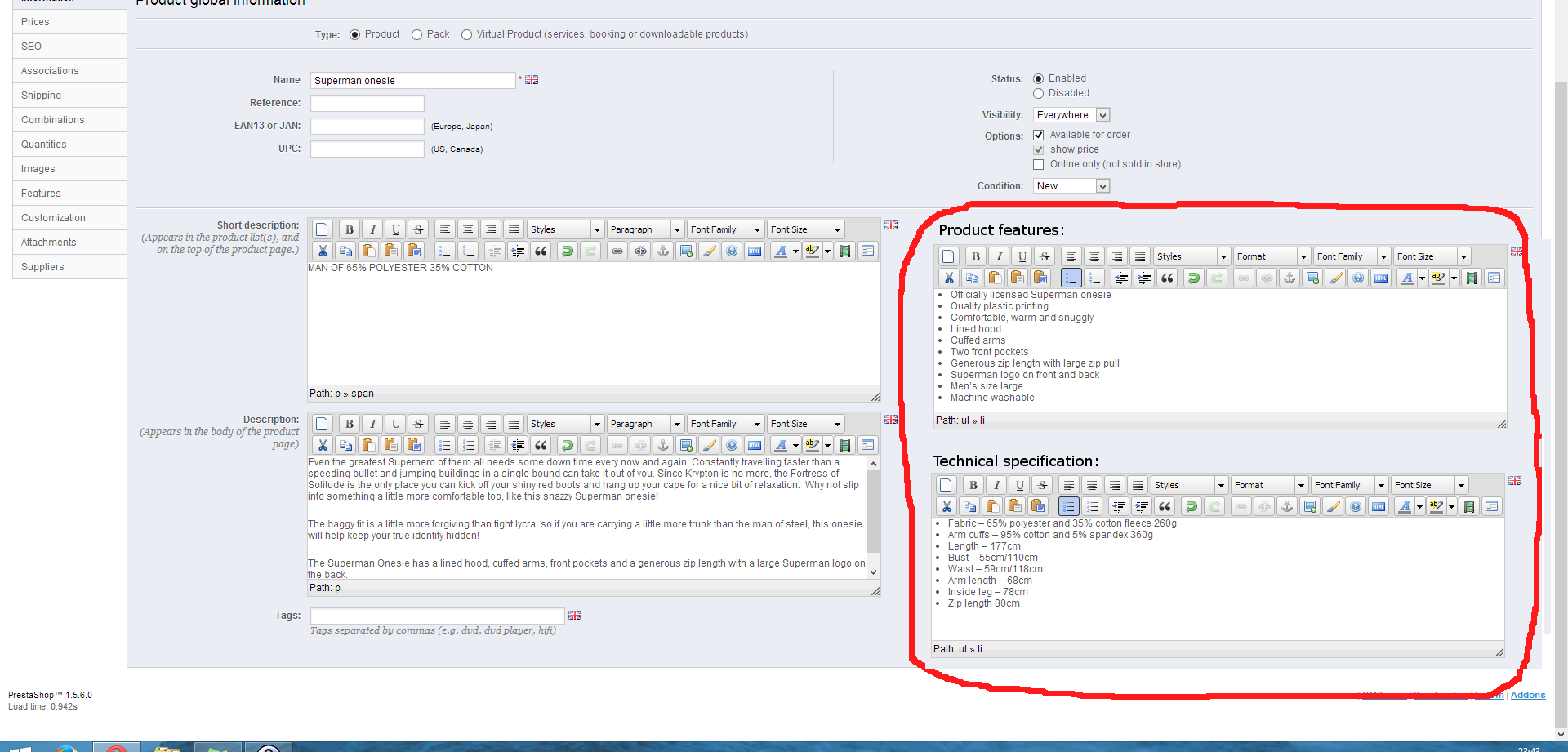The width and height of the screenshot is (1568, 752).
Task: Select the Product type radio button
Action: [x=354, y=34]
